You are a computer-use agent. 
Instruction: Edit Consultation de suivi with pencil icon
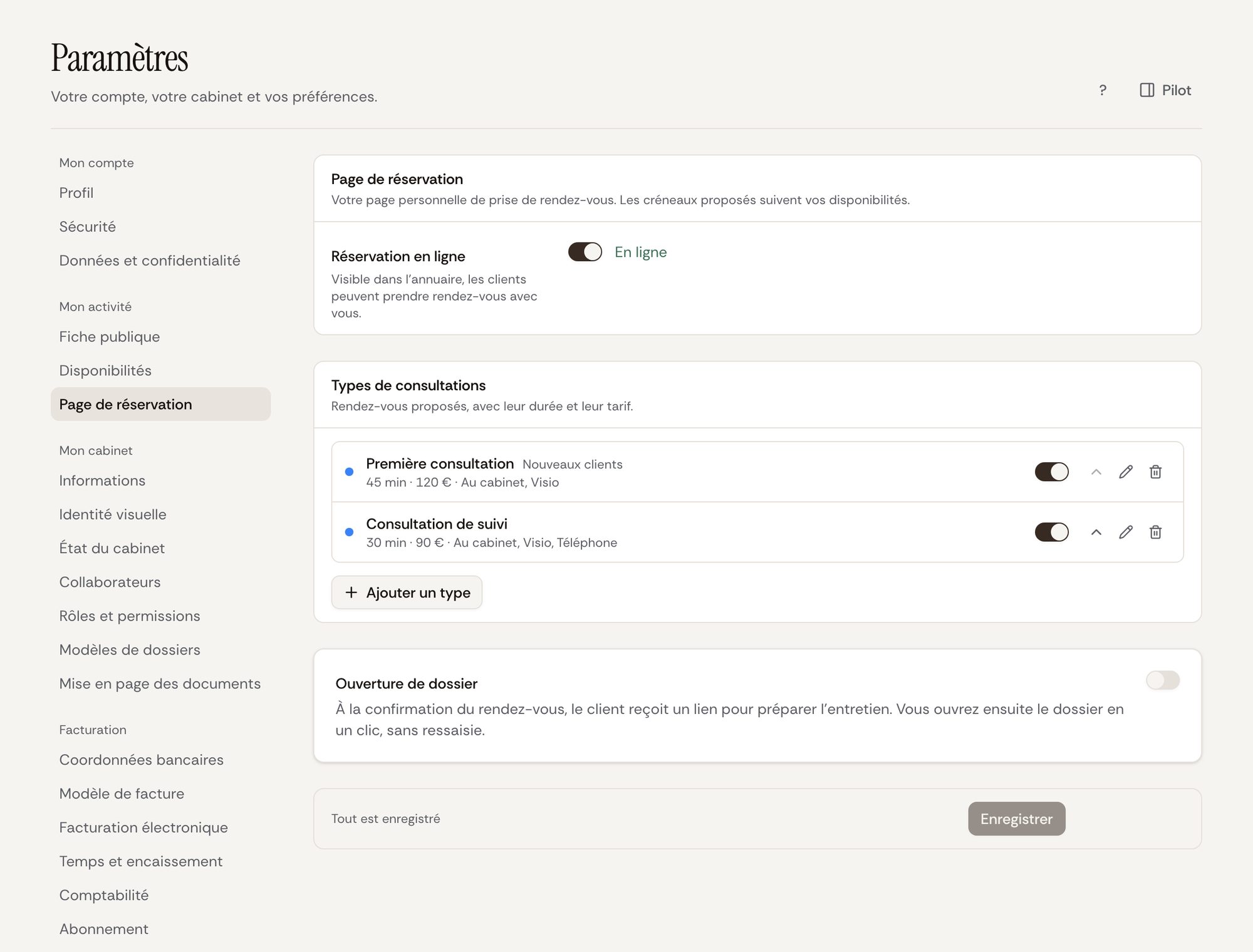point(1126,532)
